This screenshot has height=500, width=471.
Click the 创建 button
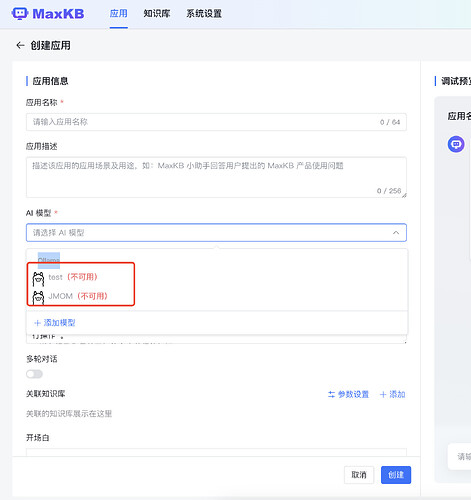tap(396, 475)
